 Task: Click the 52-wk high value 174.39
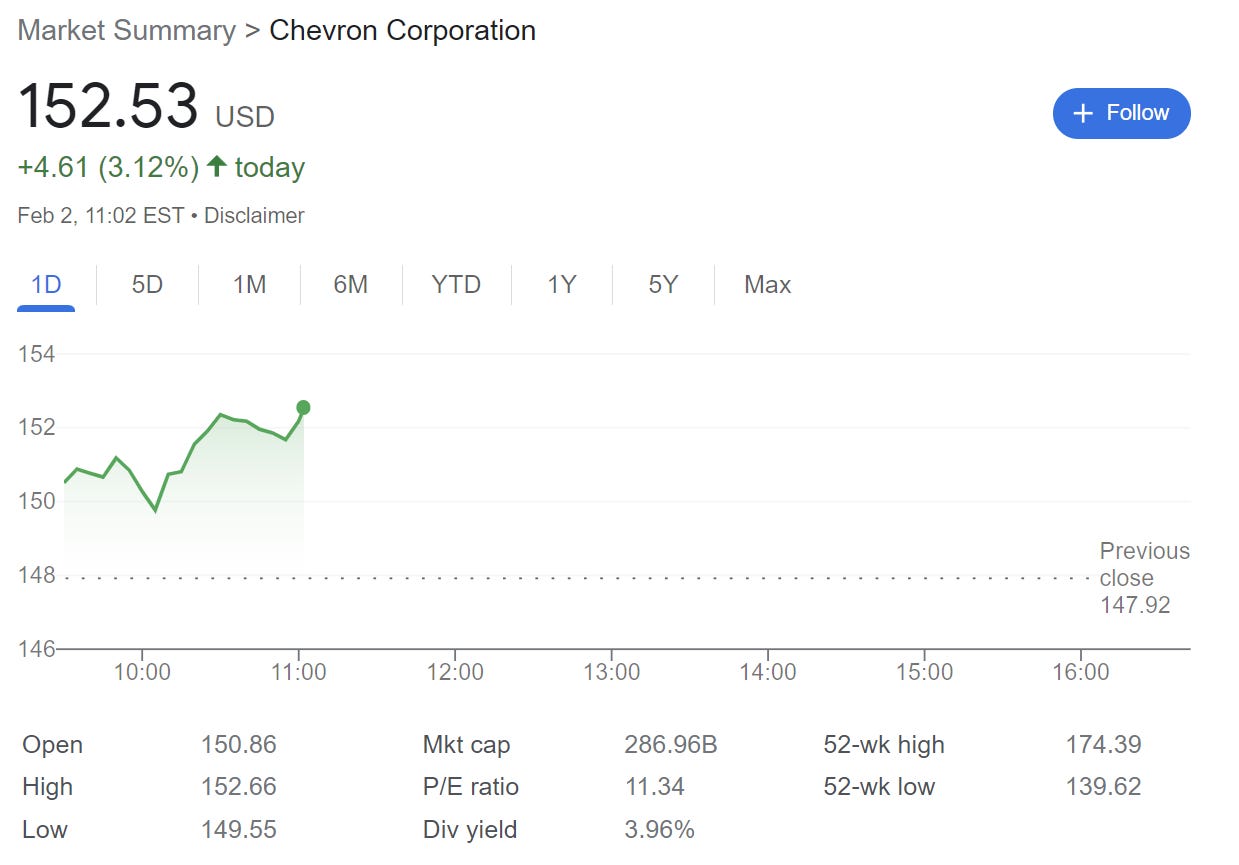click(x=1103, y=745)
